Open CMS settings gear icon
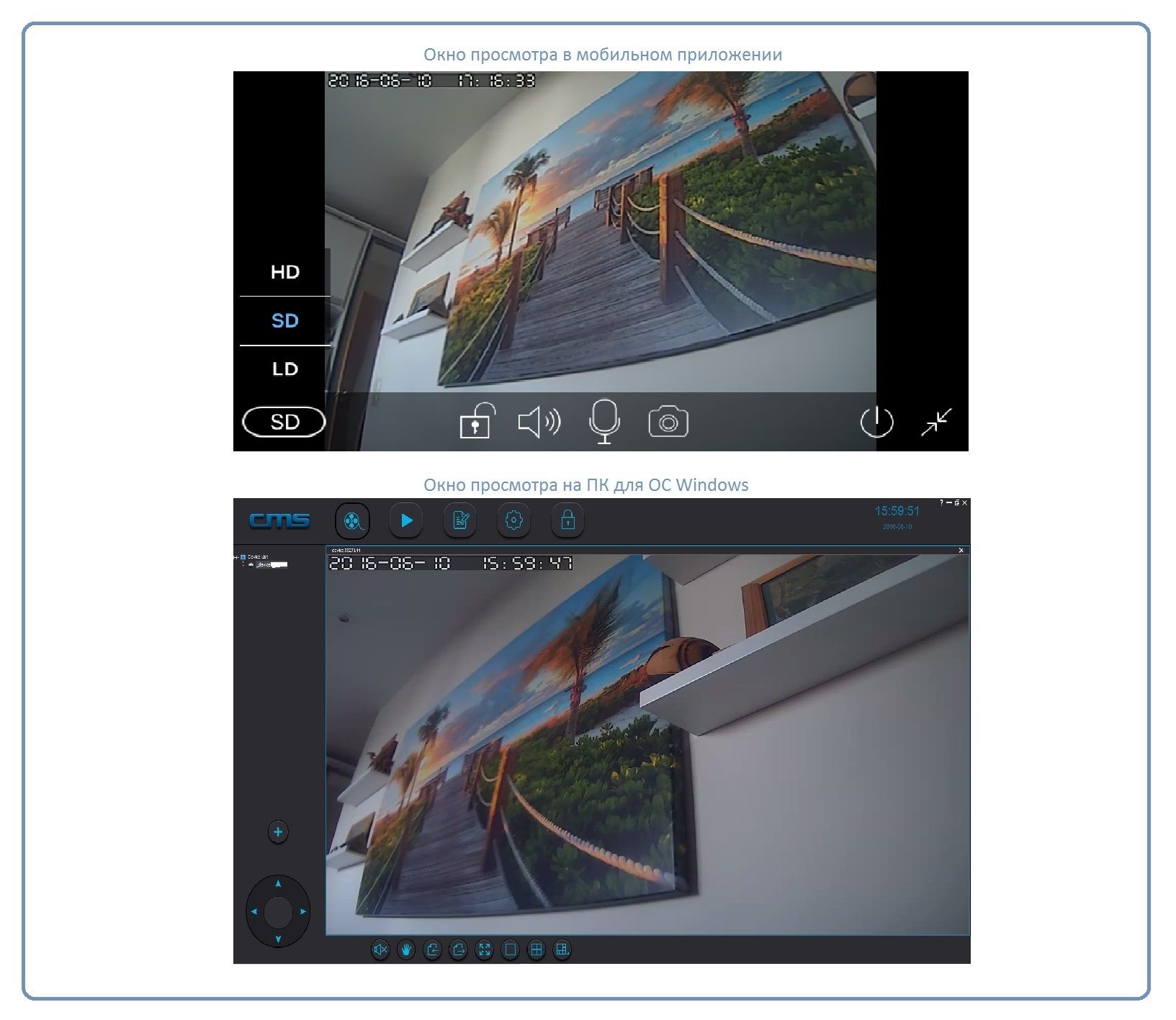 pyautogui.click(x=513, y=520)
